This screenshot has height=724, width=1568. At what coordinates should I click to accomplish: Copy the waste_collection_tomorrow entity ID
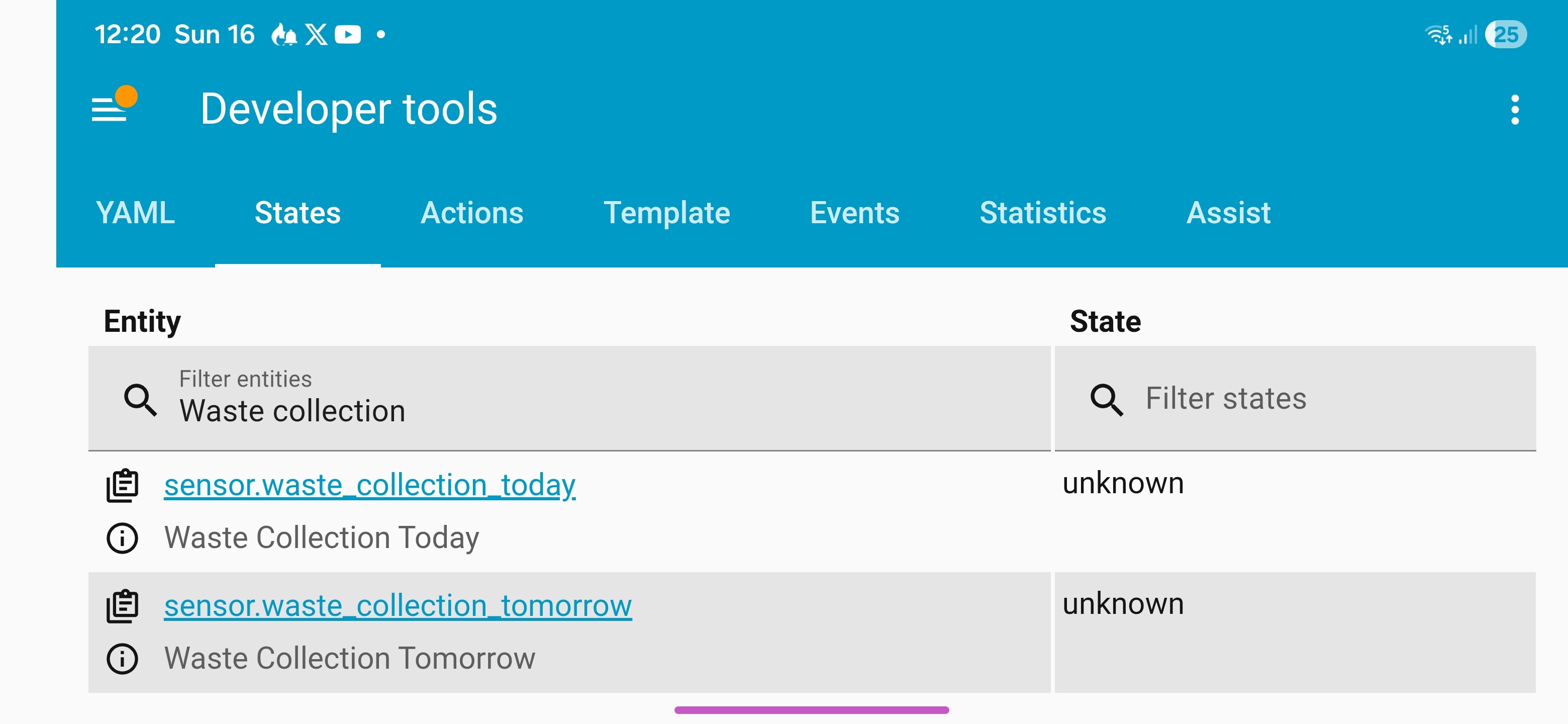point(122,606)
